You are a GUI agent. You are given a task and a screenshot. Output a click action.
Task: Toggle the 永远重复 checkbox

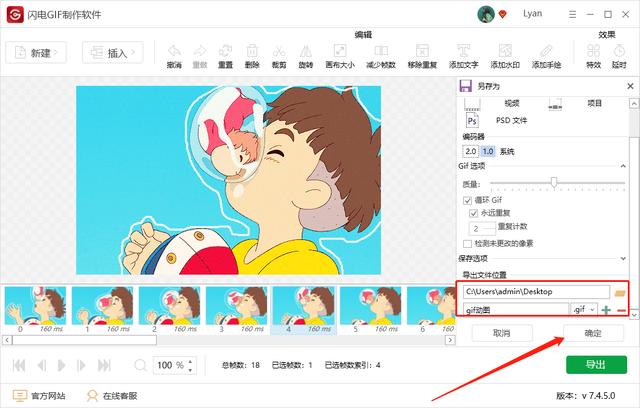(474, 214)
